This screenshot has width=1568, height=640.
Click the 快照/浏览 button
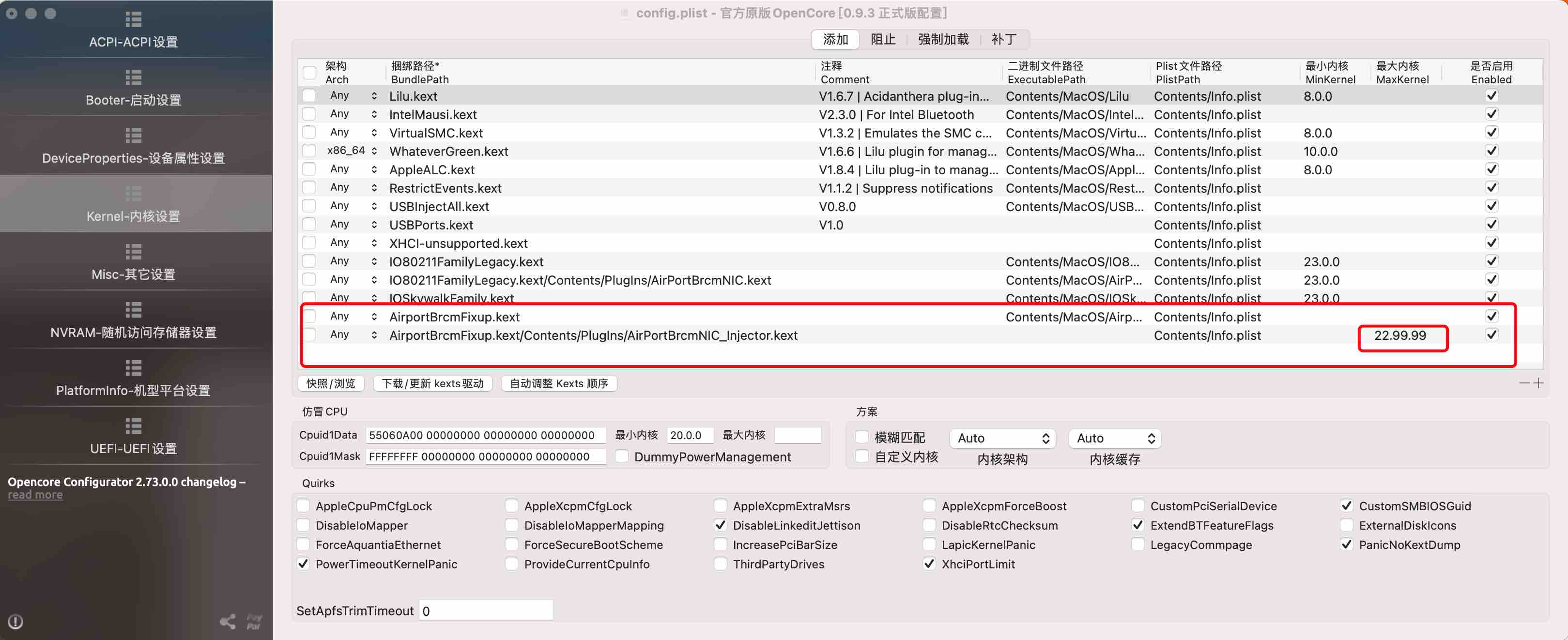click(x=331, y=383)
